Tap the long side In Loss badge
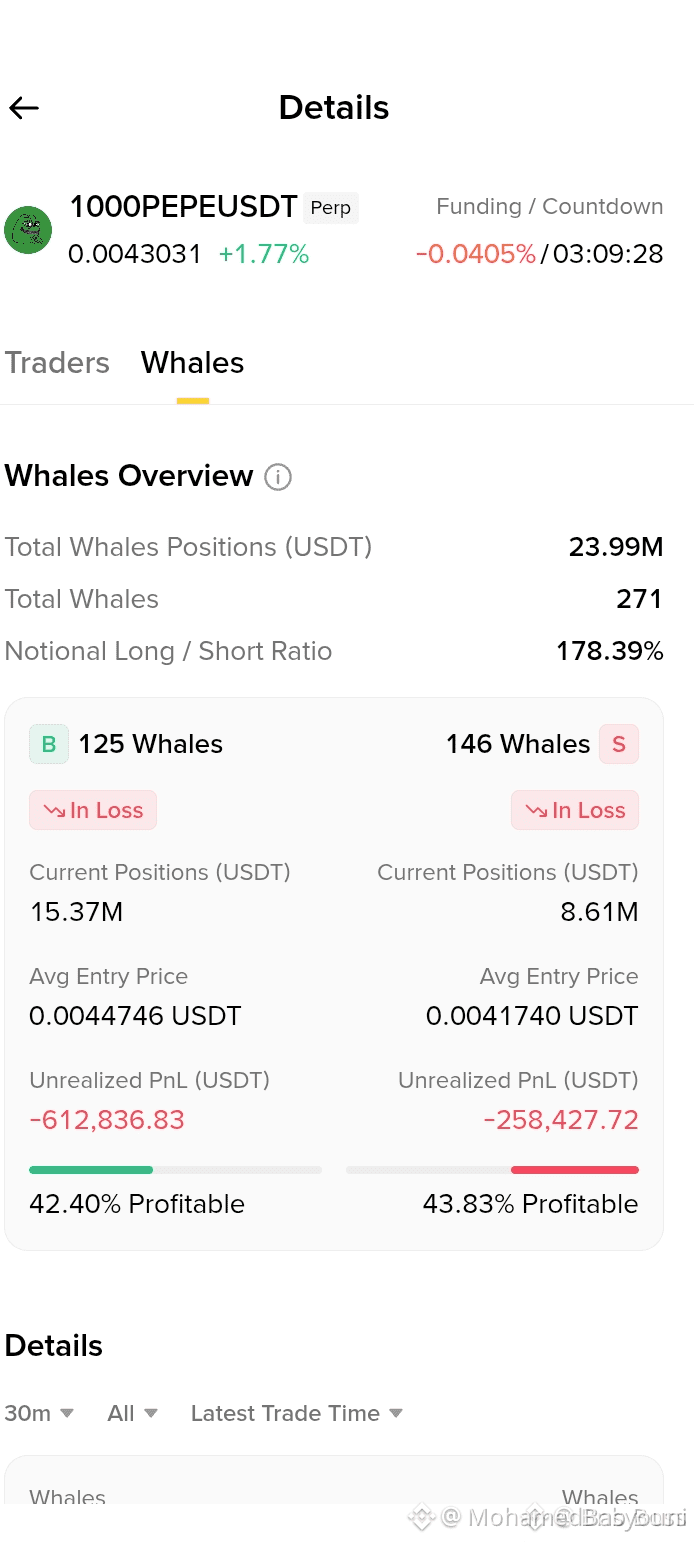The width and height of the screenshot is (694, 1542). pyautogui.click(x=93, y=810)
